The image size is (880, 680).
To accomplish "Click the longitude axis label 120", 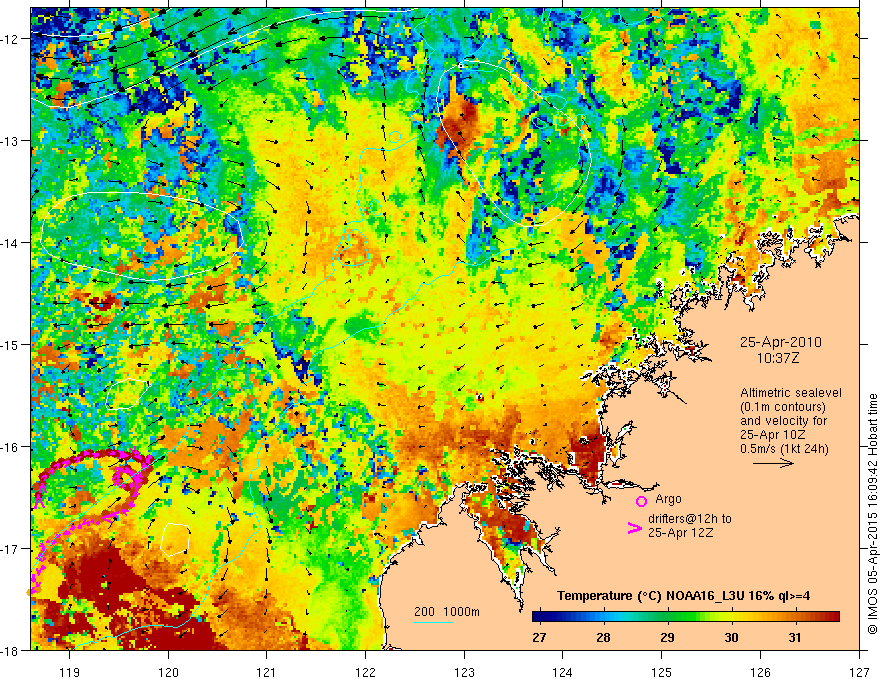I will click(x=168, y=672).
